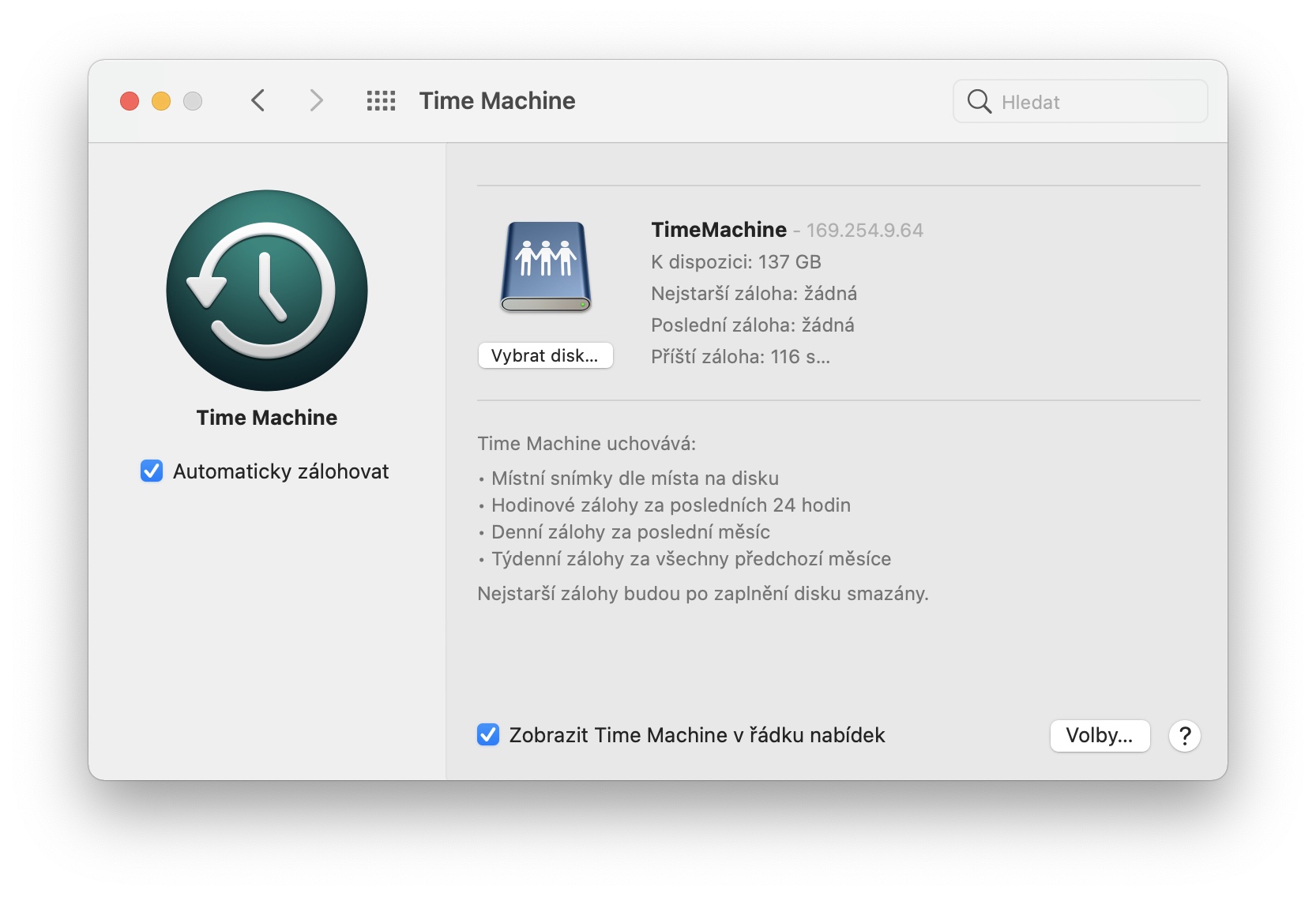The height and width of the screenshot is (897, 1316).
Task: Close the Time Machine preferences window
Action: 130,101
